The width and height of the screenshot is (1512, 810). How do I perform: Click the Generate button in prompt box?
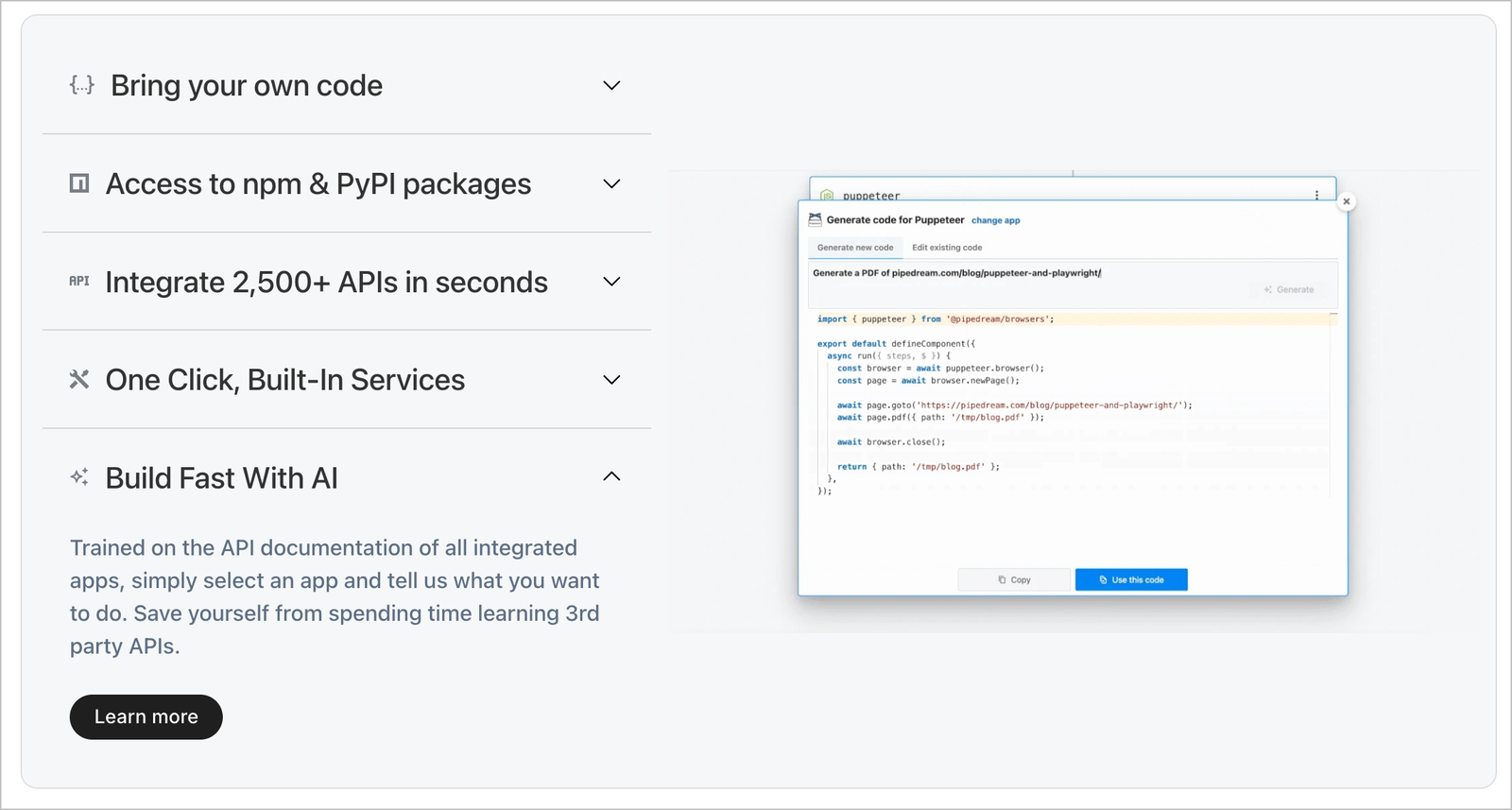pos(1289,289)
